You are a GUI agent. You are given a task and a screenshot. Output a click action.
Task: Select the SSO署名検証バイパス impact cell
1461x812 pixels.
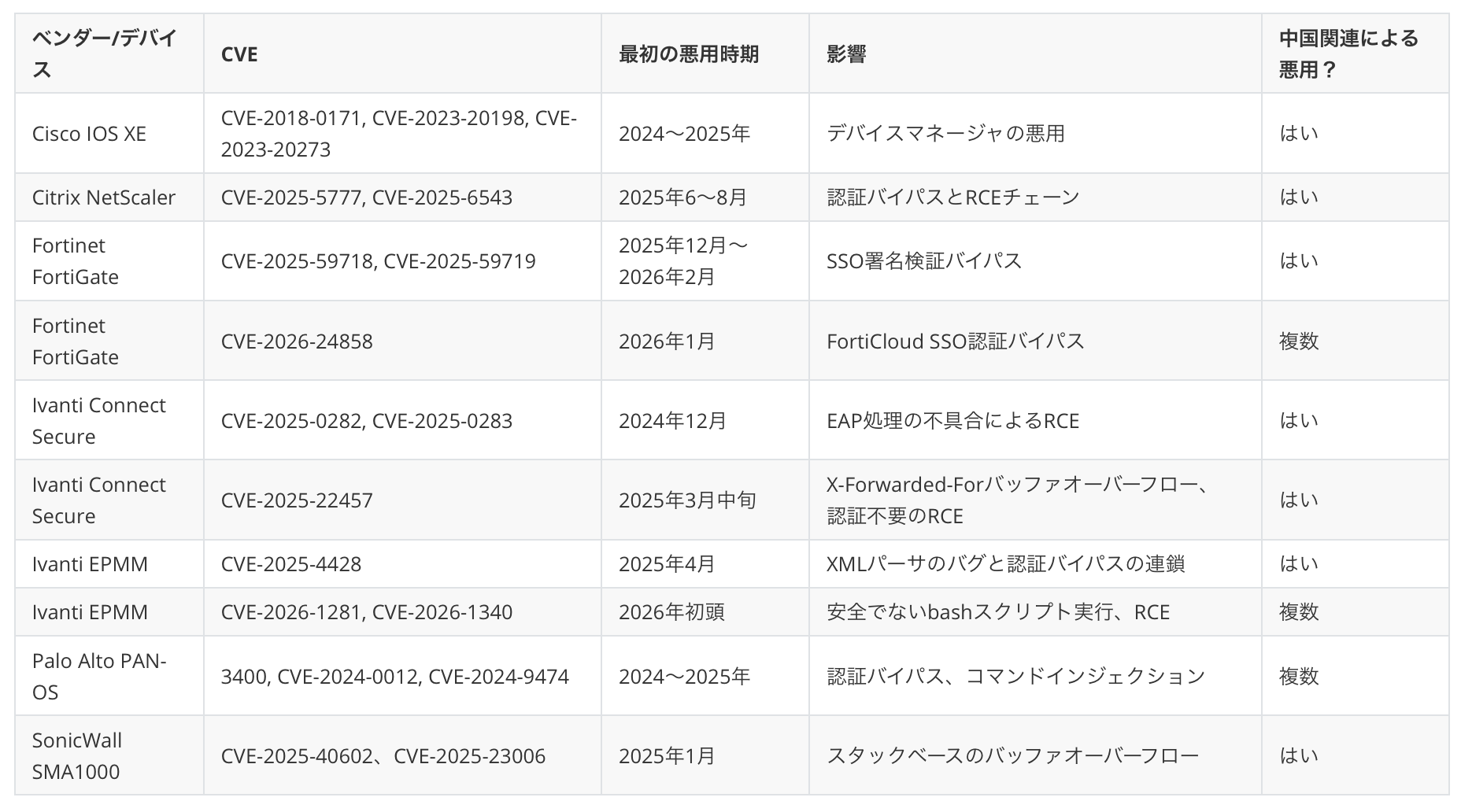(924, 261)
